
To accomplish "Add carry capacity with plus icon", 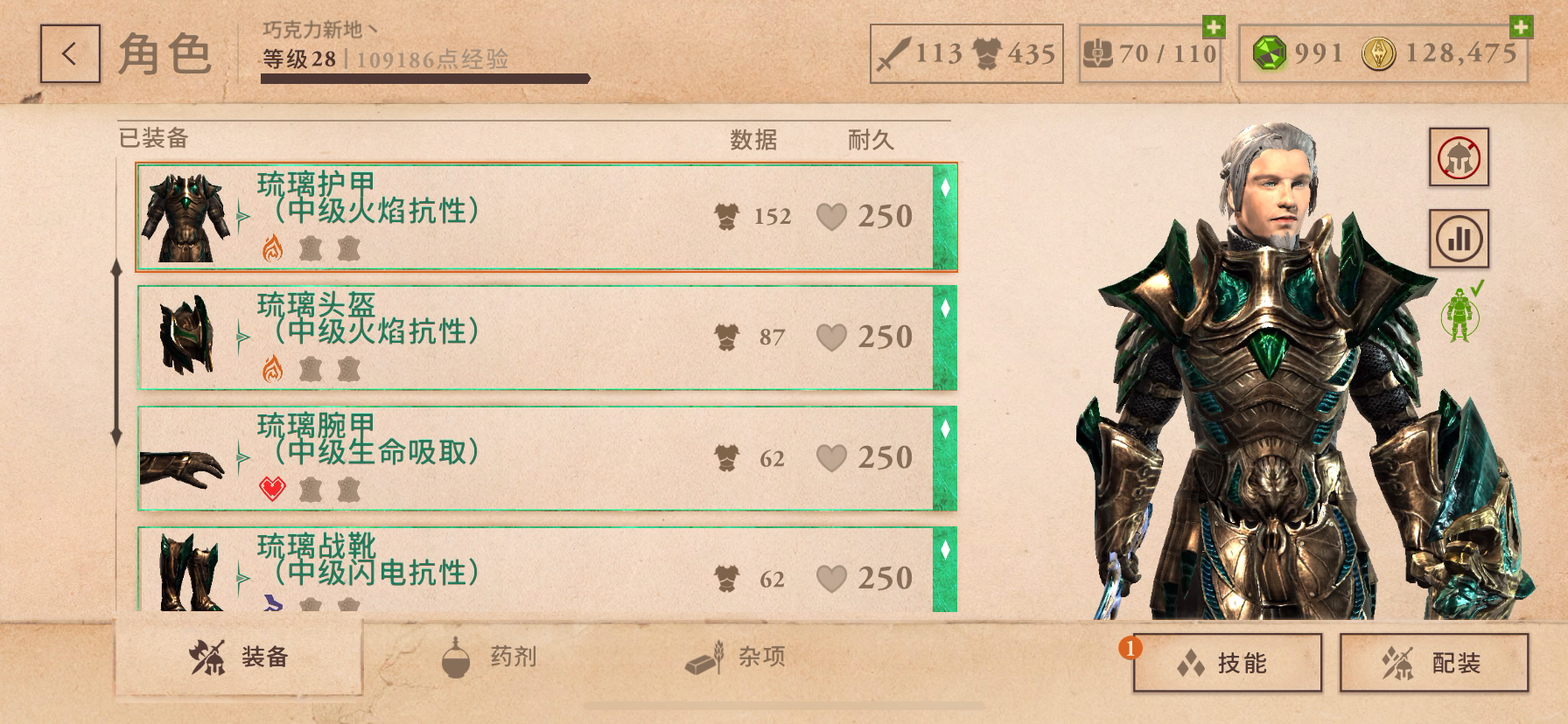I will pyautogui.click(x=1214, y=27).
